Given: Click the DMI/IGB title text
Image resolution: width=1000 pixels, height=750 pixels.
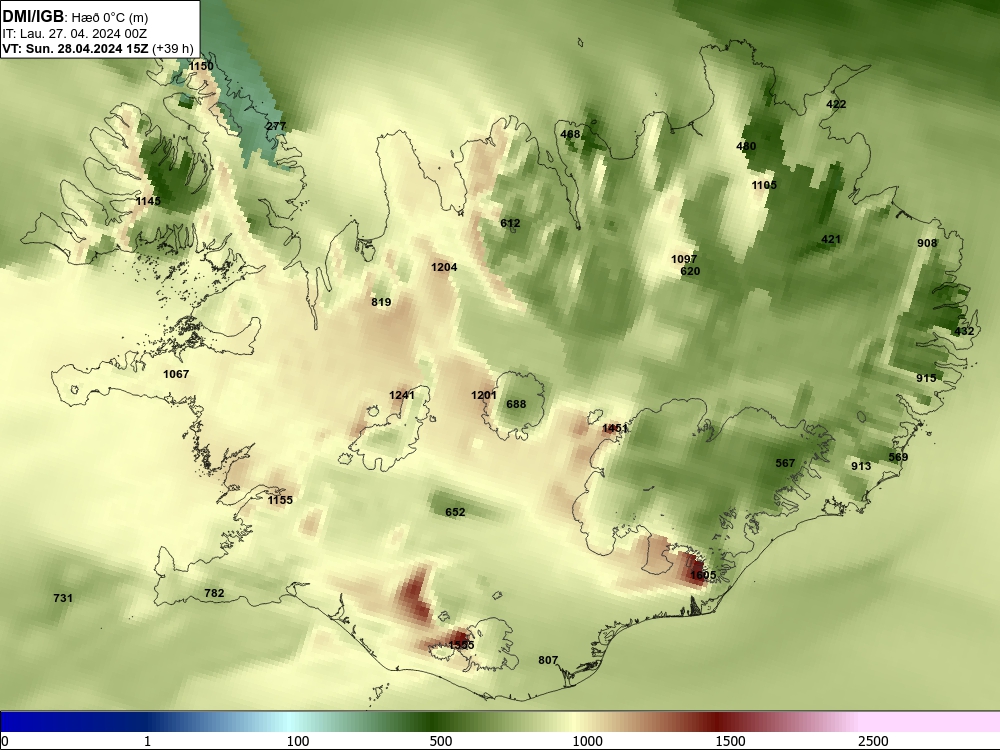Looking at the screenshot, I should tap(33, 16).
